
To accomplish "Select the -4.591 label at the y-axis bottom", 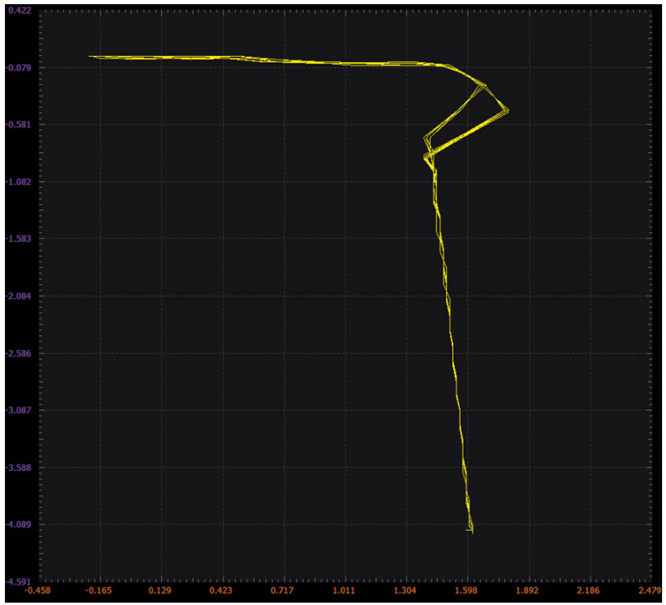I will click(17, 581).
